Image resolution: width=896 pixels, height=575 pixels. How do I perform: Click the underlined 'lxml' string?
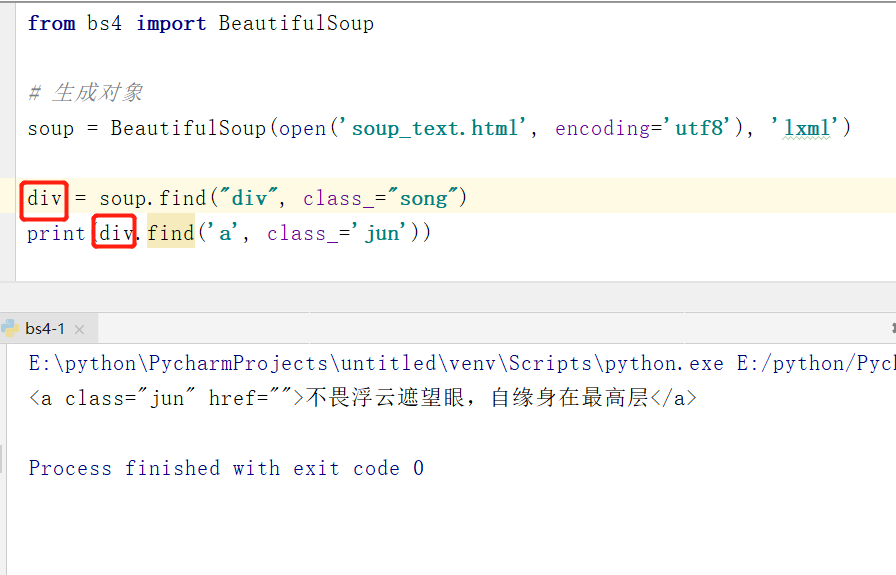click(x=805, y=128)
